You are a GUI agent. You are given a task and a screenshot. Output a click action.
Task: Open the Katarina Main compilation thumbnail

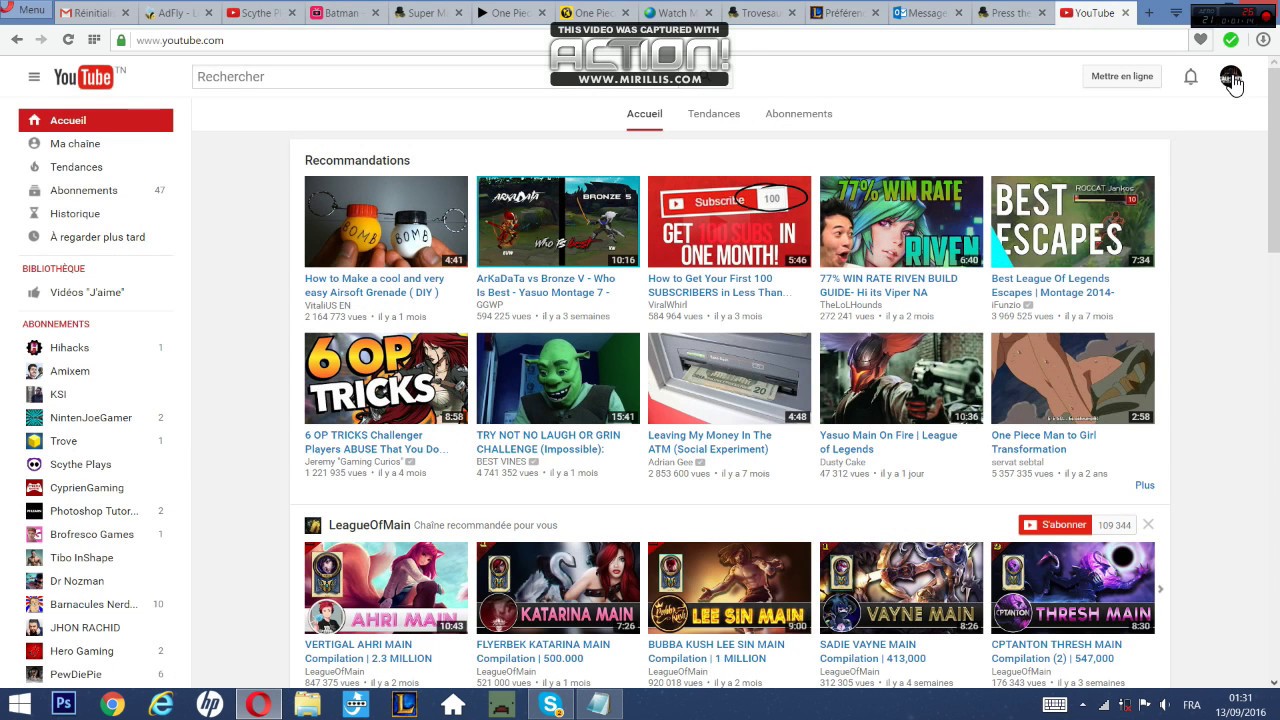(x=558, y=588)
